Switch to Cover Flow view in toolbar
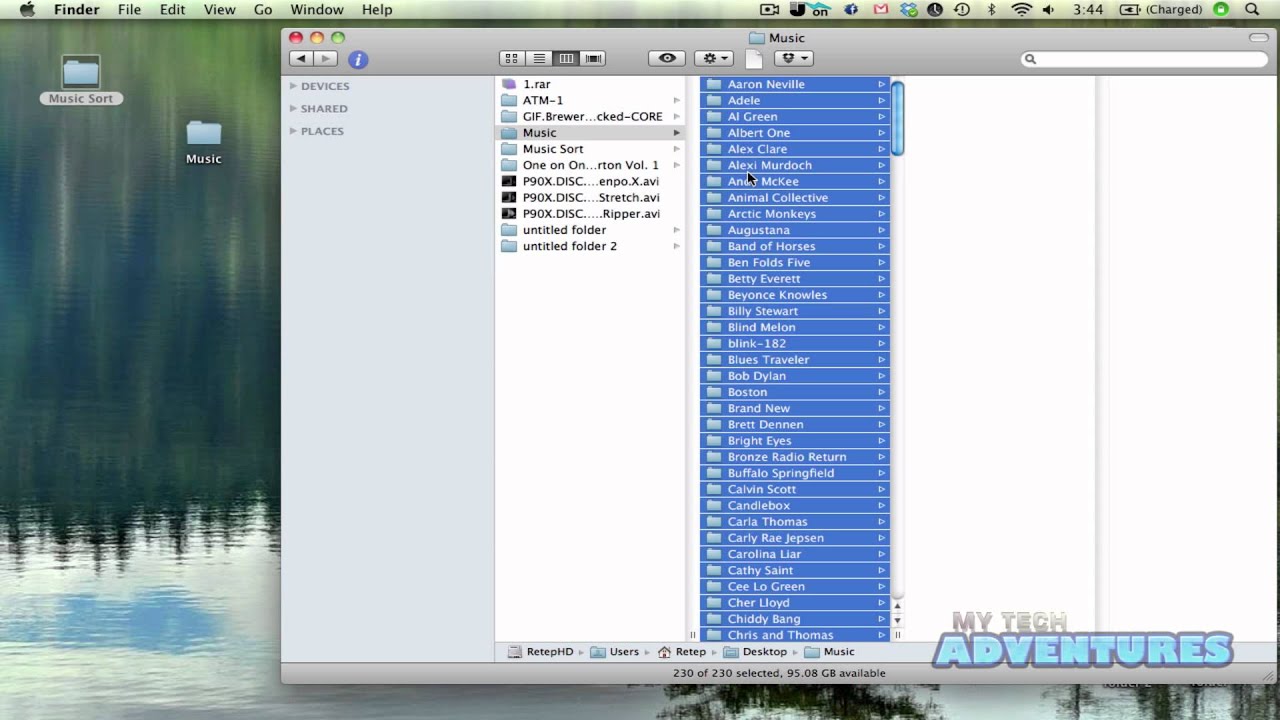The height and width of the screenshot is (720, 1280). [x=593, y=59]
